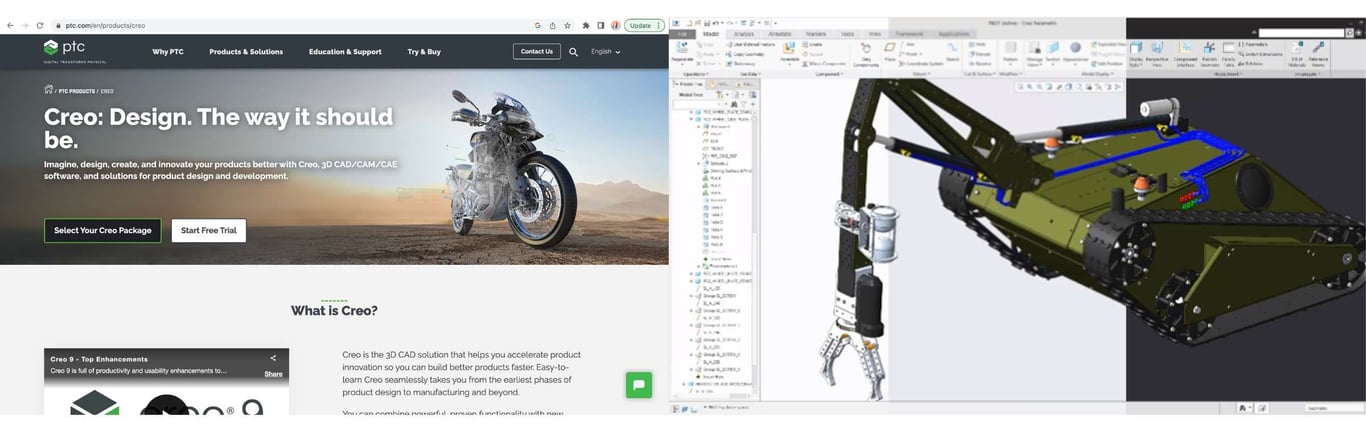Click the green chat bubble widget

click(638, 385)
